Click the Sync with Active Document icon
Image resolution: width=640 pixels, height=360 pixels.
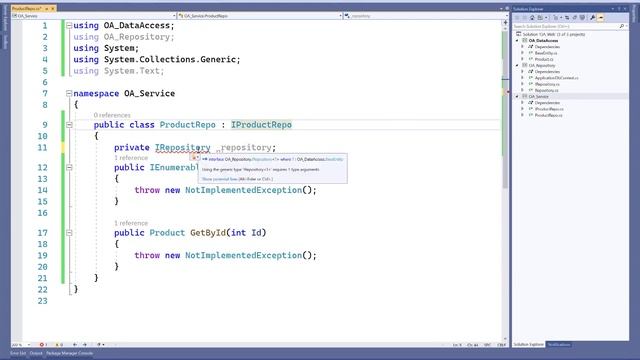point(567,18)
